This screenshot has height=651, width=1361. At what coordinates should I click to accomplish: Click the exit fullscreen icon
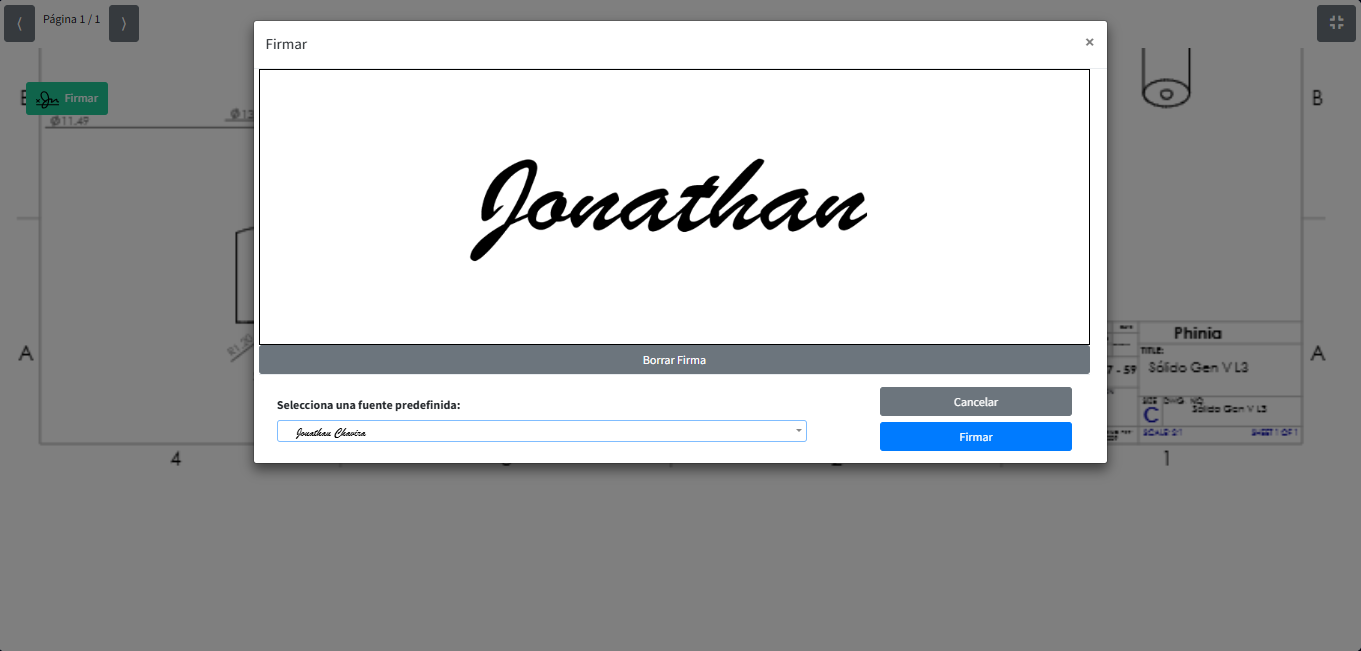pyautogui.click(x=1335, y=23)
